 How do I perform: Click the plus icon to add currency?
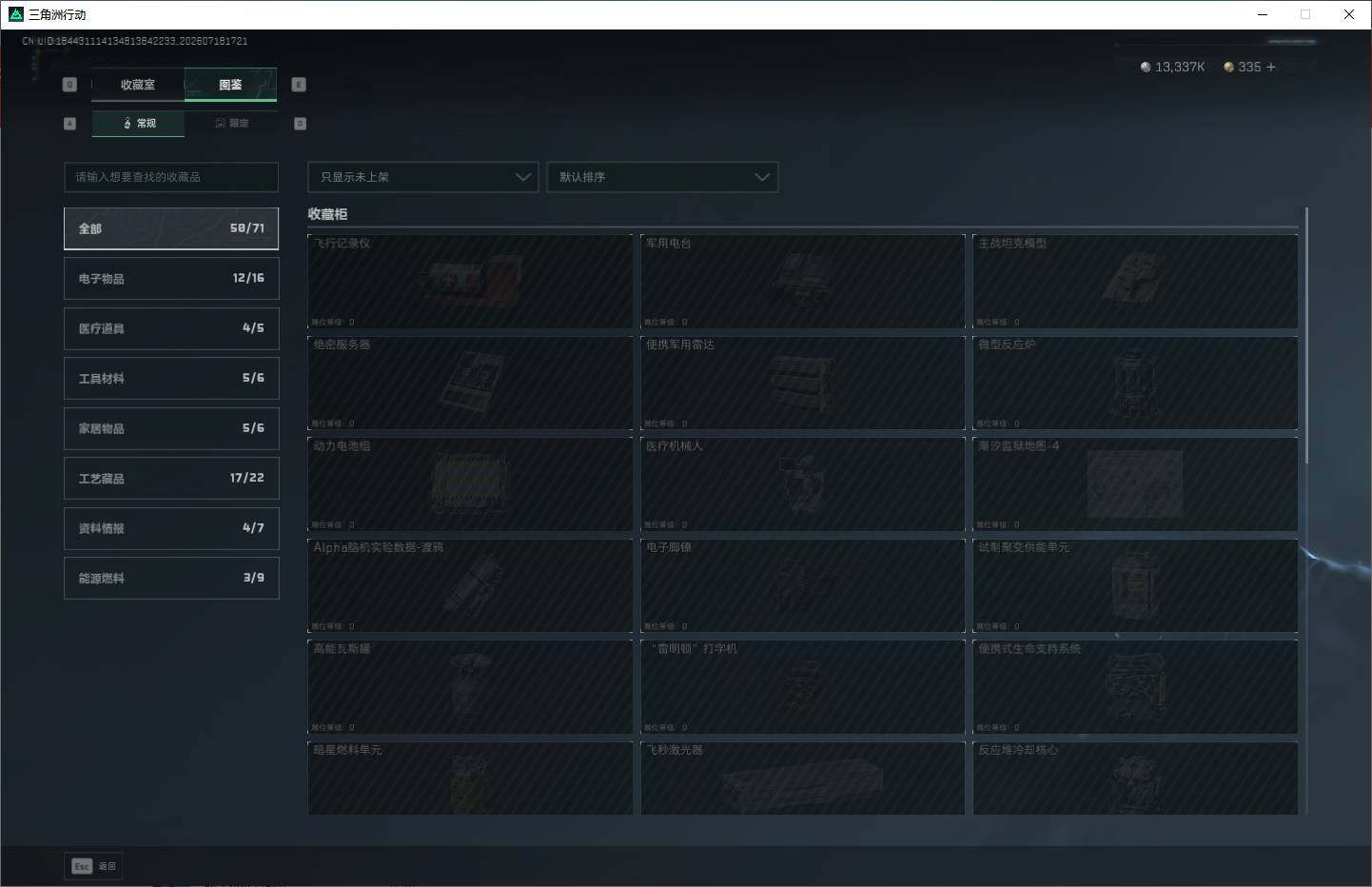(1270, 67)
